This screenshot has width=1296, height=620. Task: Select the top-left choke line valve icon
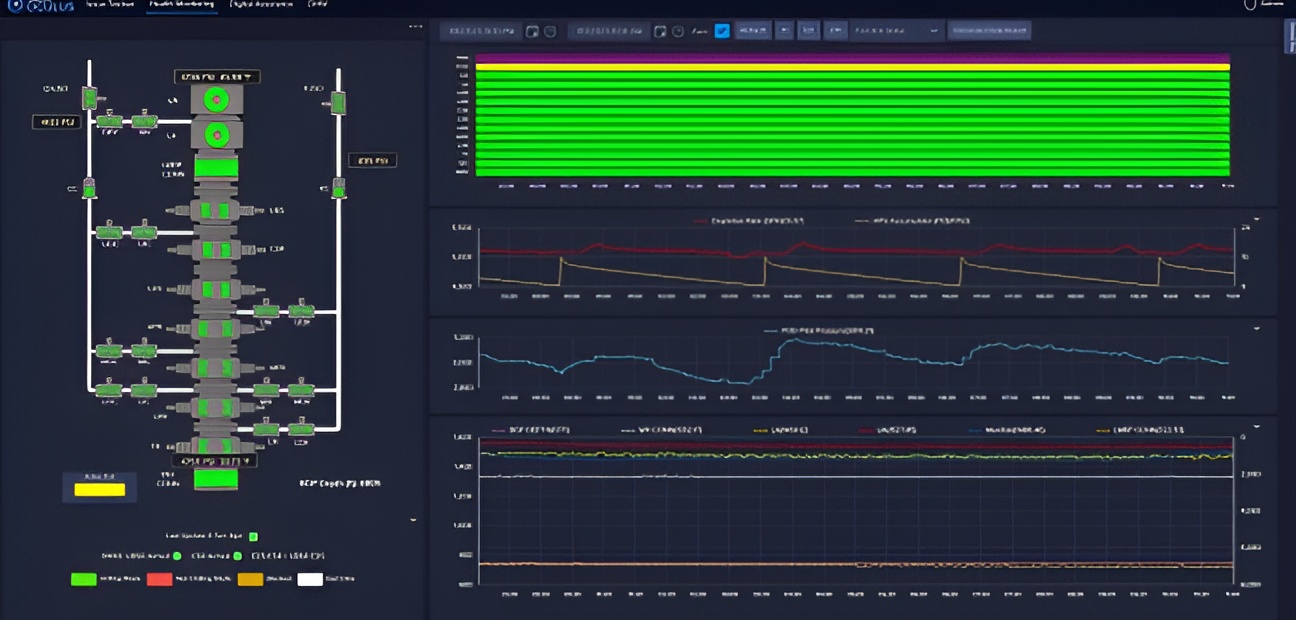[89, 98]
